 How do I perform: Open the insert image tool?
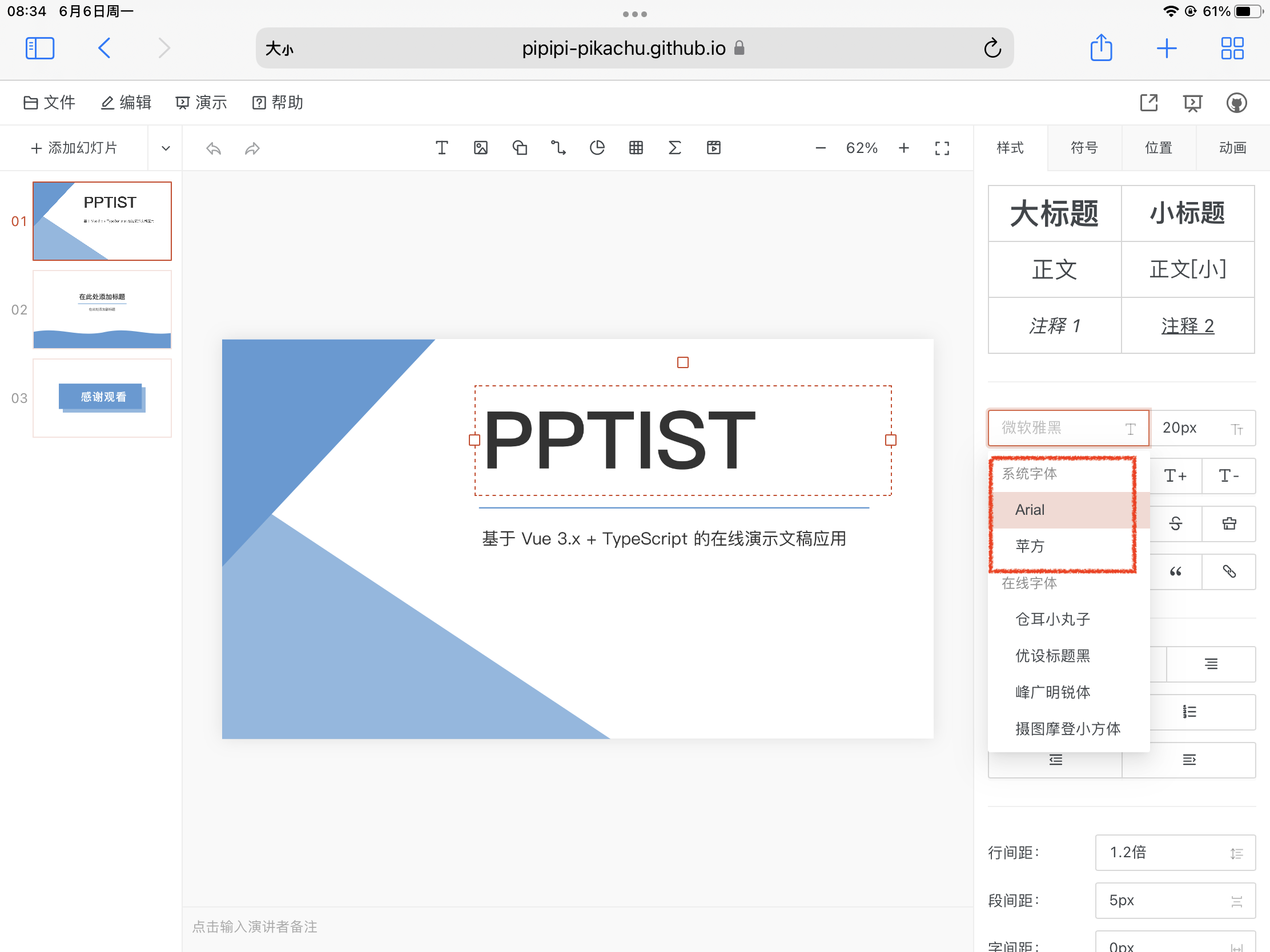[x=481, y=147]
